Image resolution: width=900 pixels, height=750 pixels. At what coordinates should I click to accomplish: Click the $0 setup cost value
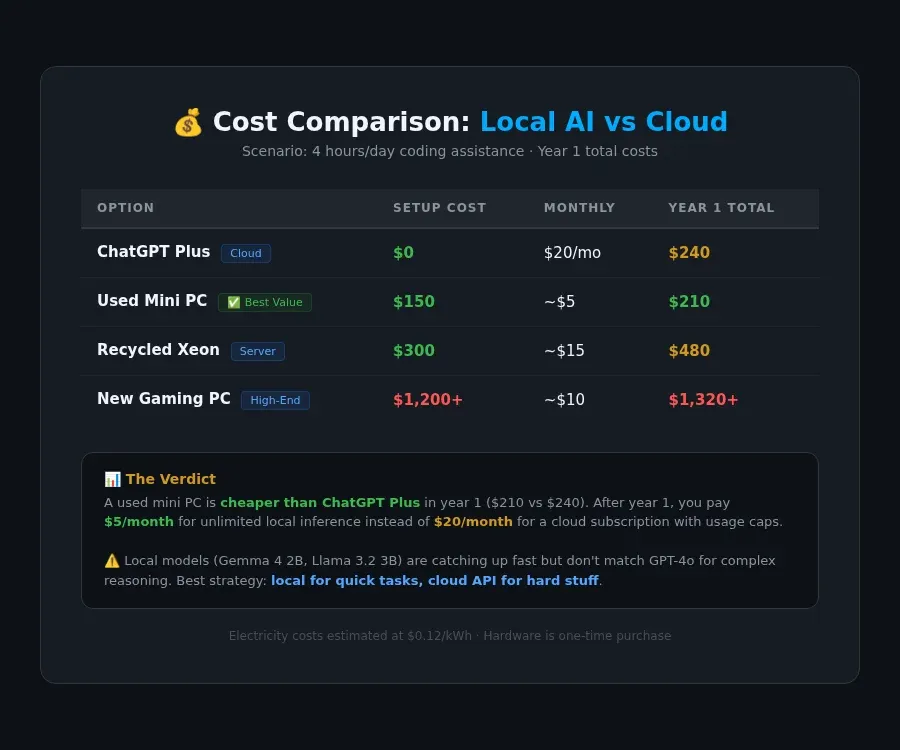(x=404, y=252)
